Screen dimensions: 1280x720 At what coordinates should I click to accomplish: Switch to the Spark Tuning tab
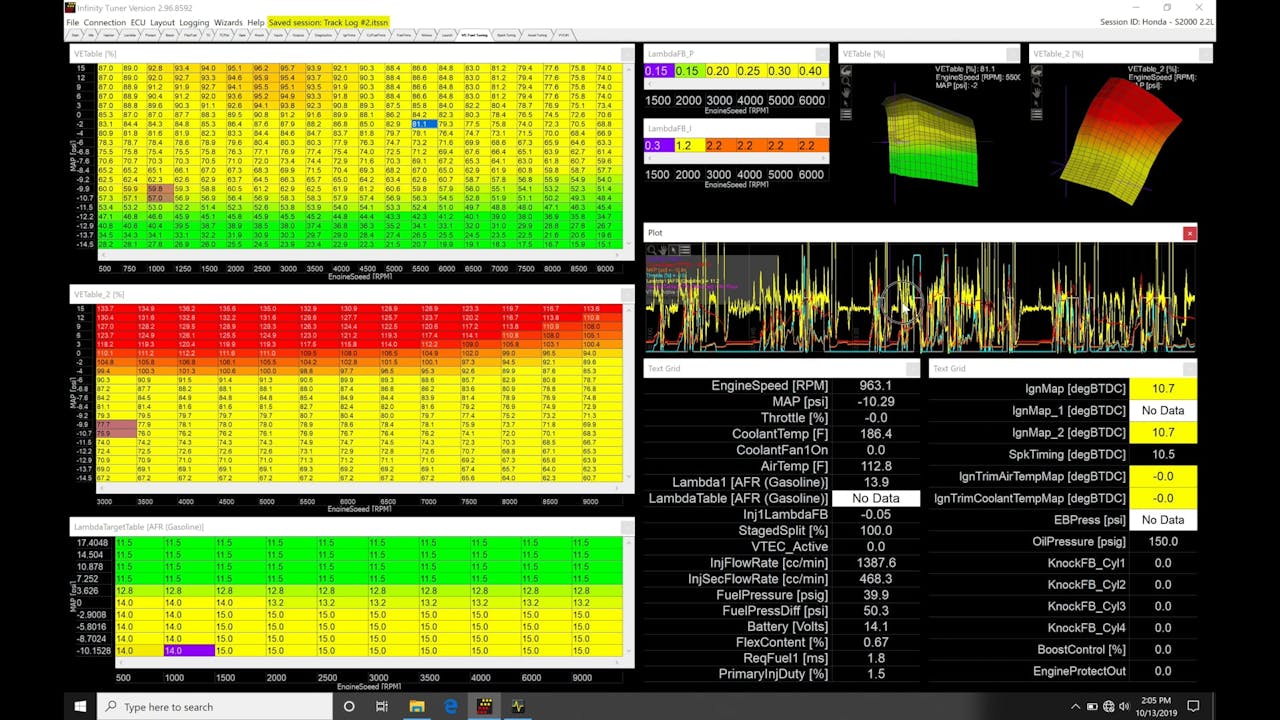[505, 34]
